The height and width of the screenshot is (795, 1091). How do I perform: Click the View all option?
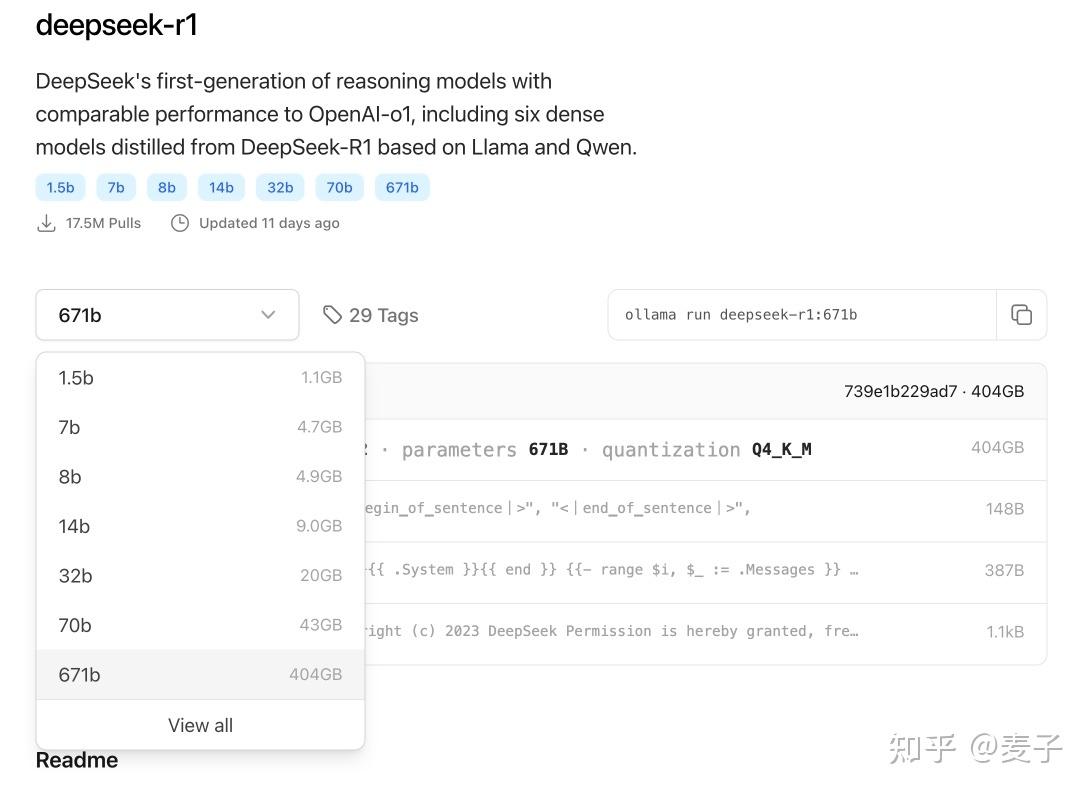click(x=200, y=725)
